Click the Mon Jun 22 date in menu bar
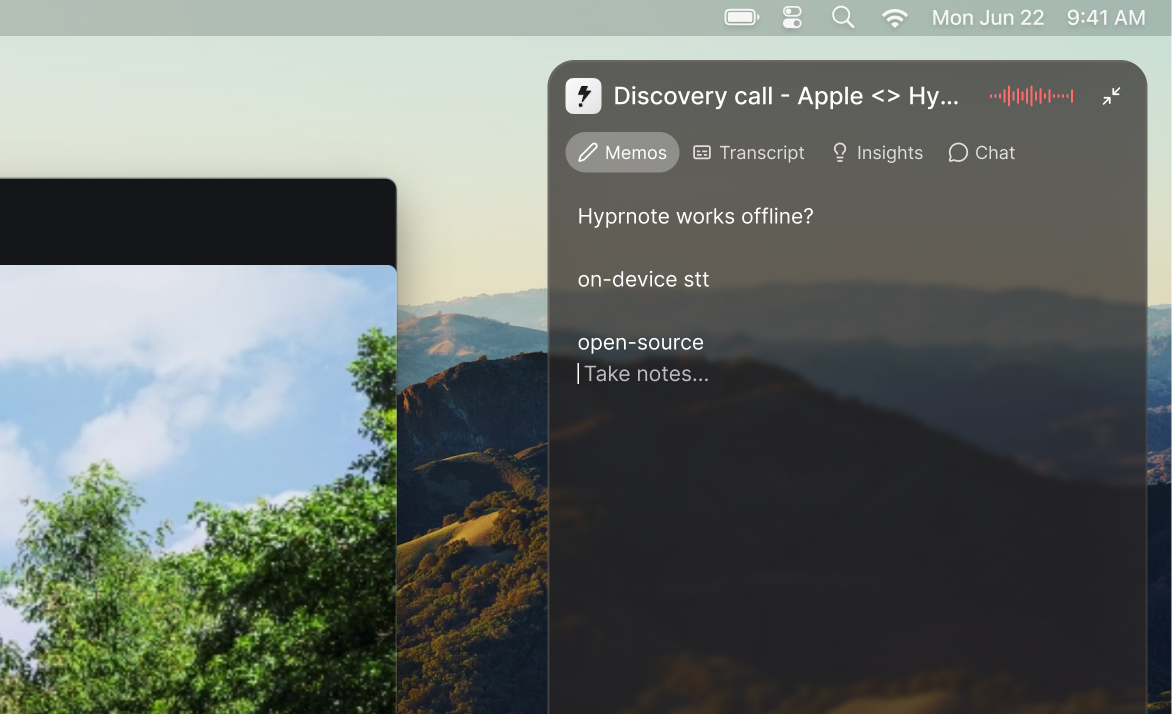Viewport: 1172px width, 714px height. pyautogui.click(x=987, y=17)
